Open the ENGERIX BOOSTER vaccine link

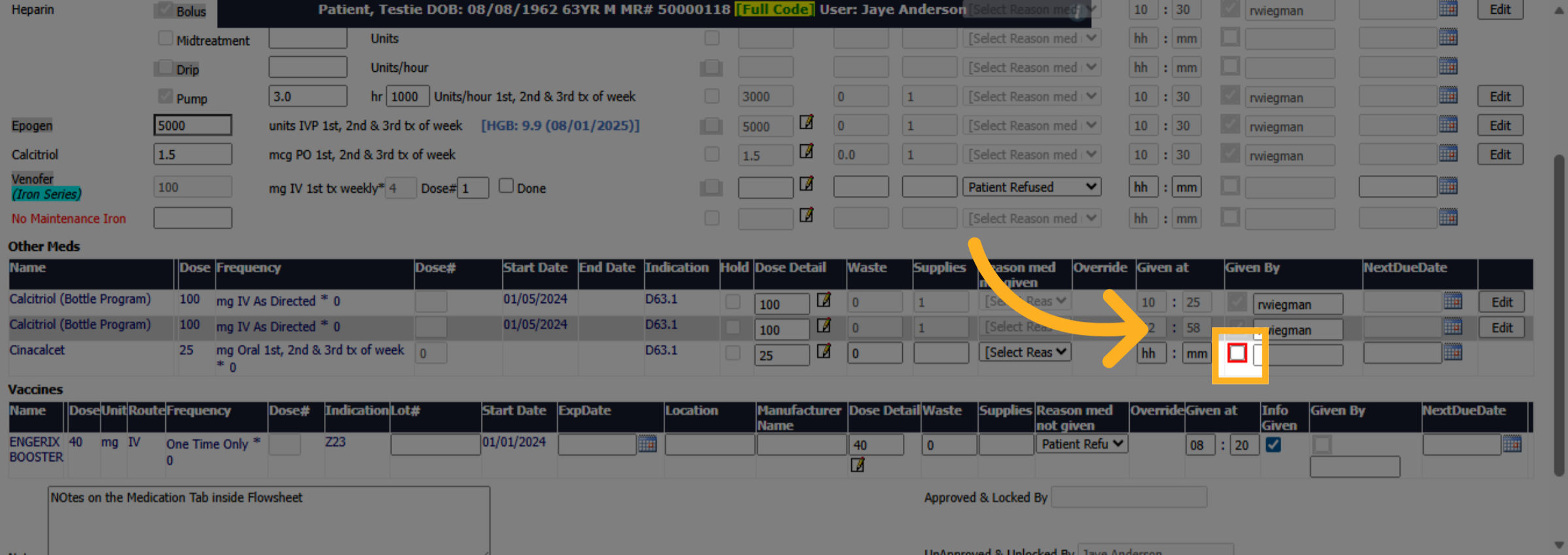click(36, 449)
